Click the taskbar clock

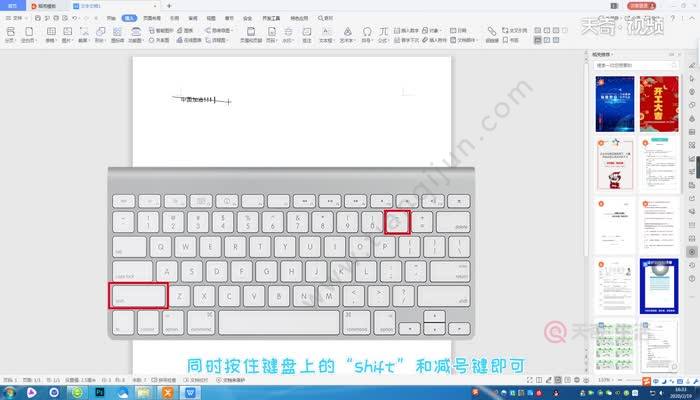[681, 393]
